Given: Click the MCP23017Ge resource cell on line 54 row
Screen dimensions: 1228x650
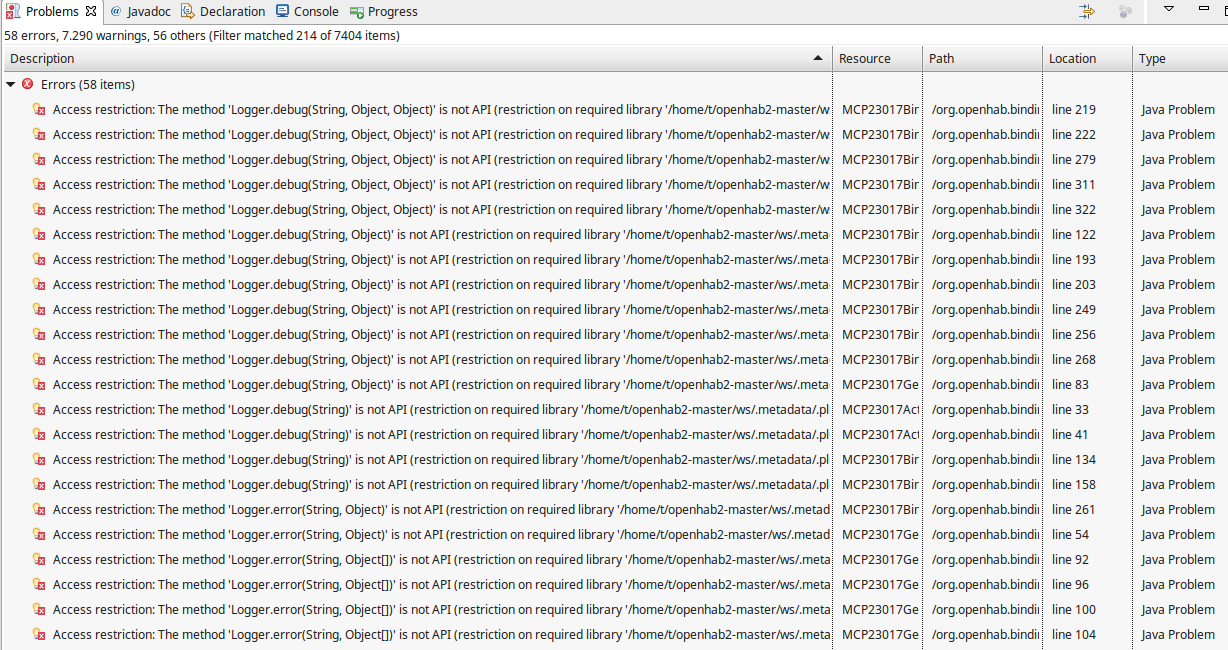Looking at the screenshot, I should point(880,534).
